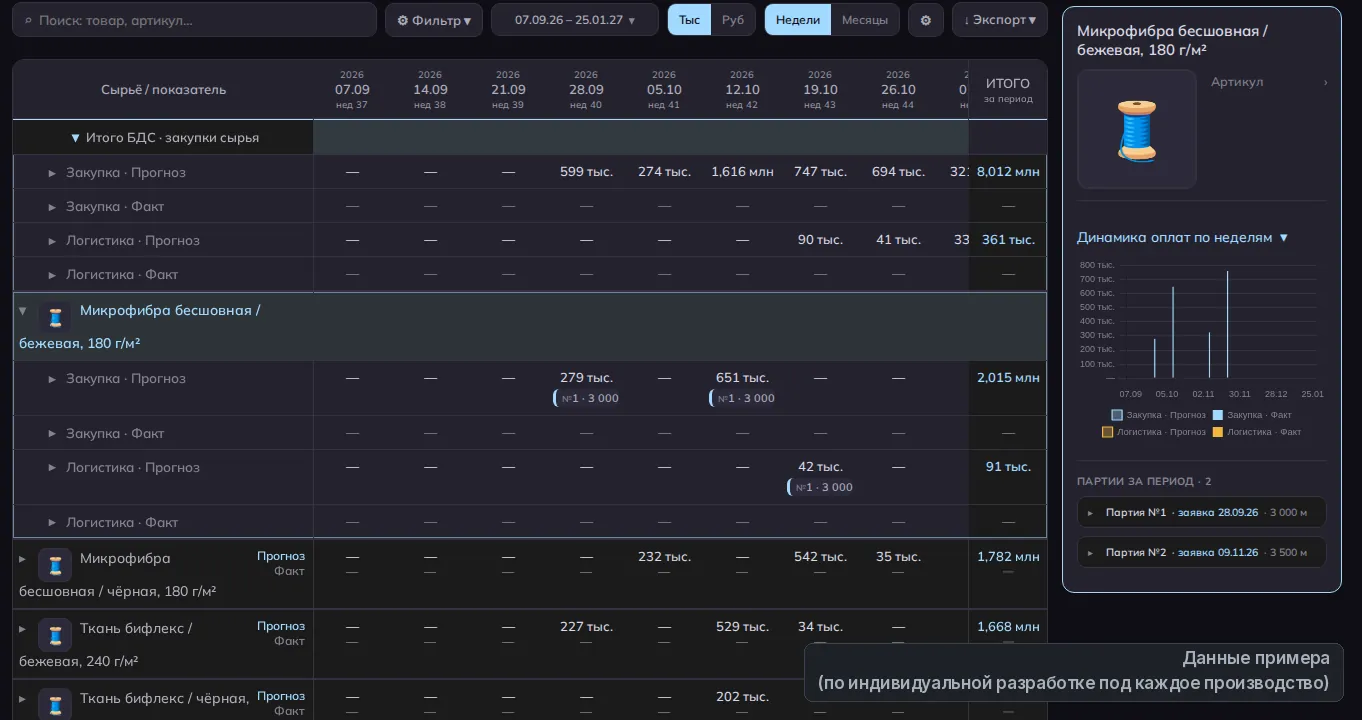Expand Микрофибра бесшовная / чёрная row
The image size is (1362, 720).
click(23, 559)
